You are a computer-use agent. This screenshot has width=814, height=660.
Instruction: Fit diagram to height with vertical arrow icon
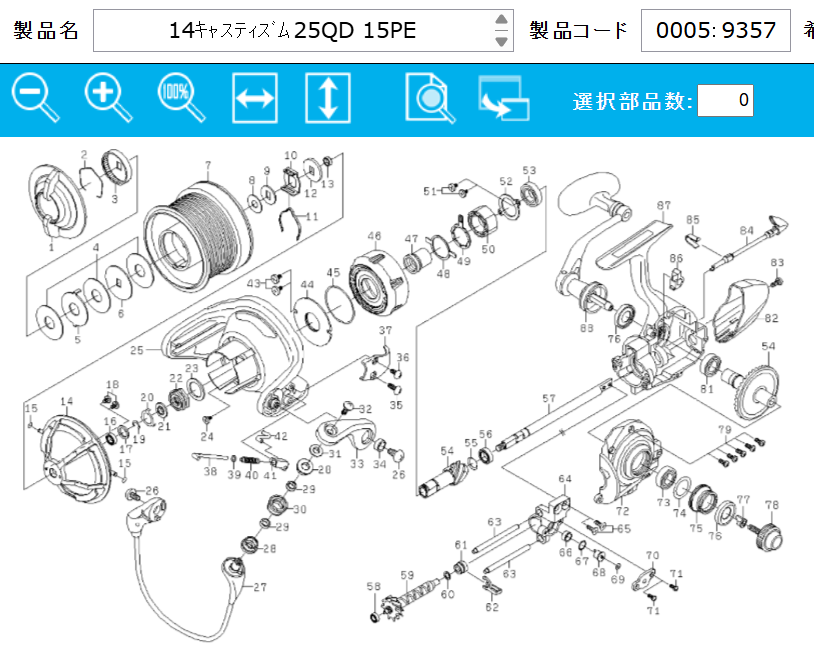tap(328, 98)
